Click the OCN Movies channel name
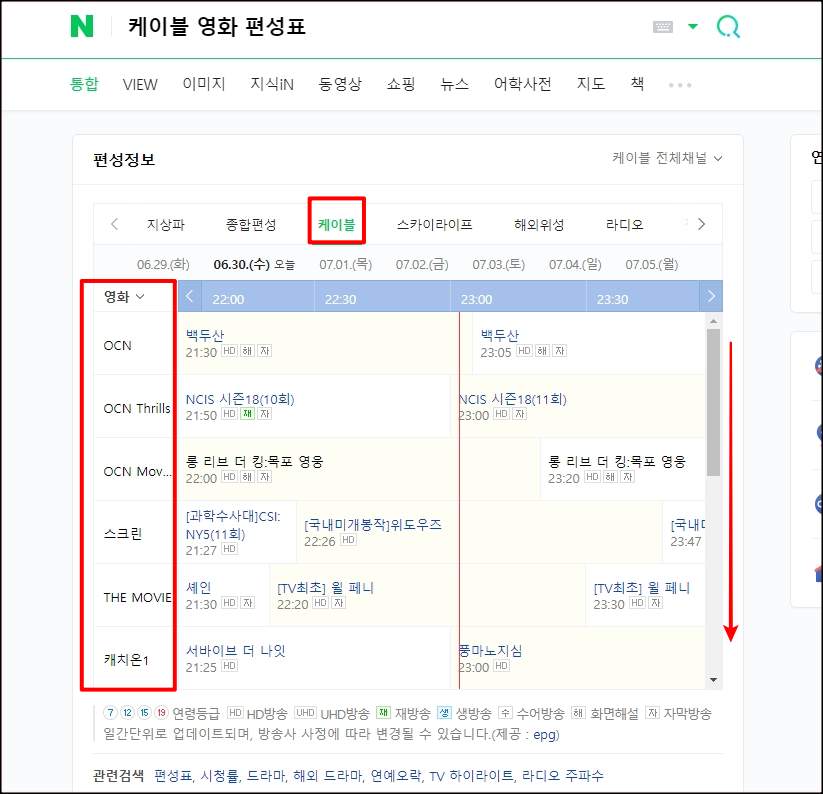Screen dimensions: 823x794 pos(137,471)
